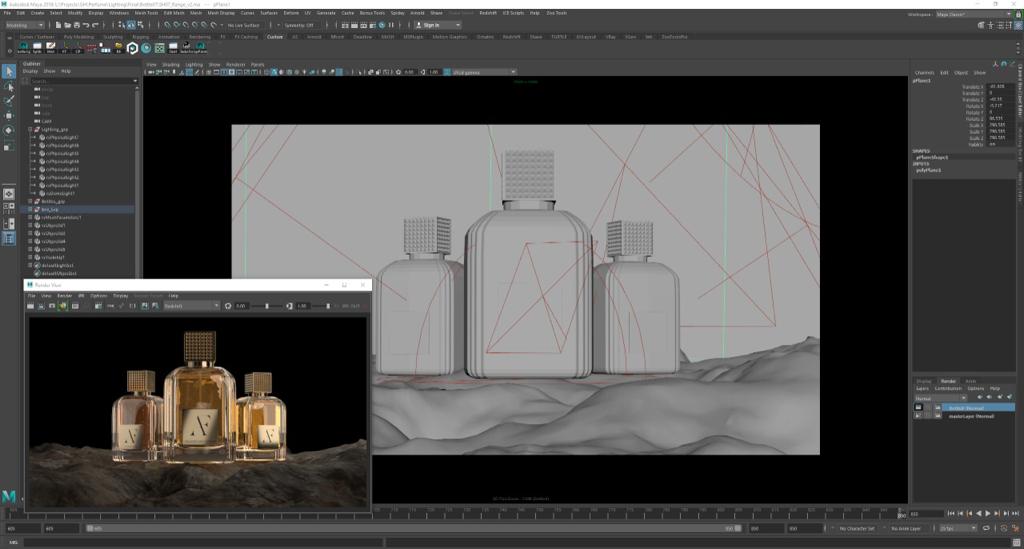Switch to the Custom shelf tab
Image resolution: width=1024 pixels, height=549 pixels.
click(x=274, y=36)
